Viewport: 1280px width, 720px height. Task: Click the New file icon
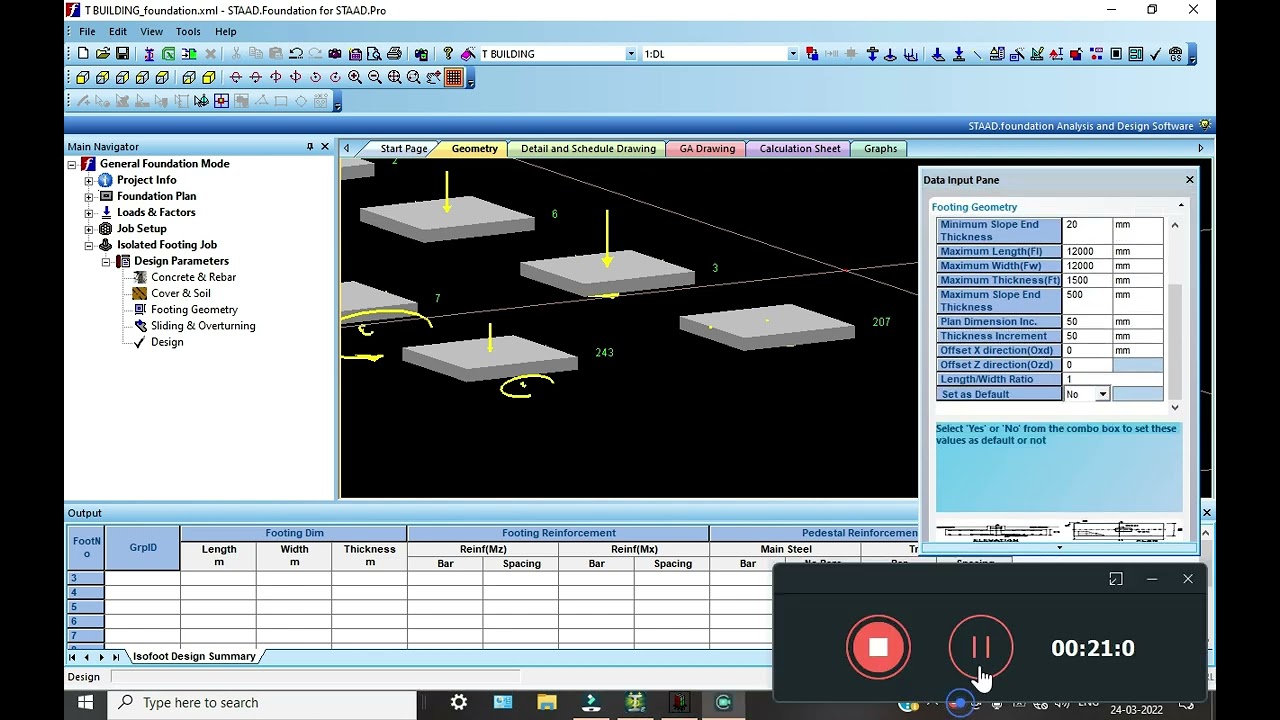coord(83,54)
